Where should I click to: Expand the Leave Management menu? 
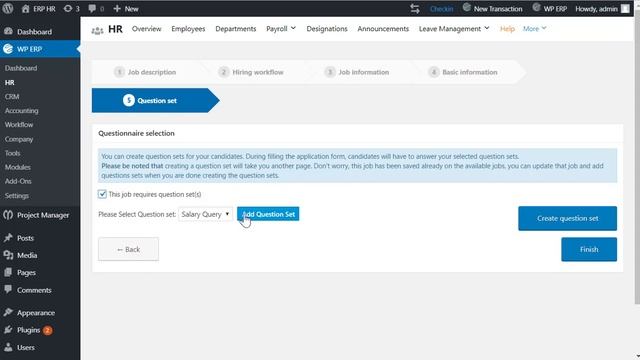tap(454, 29)
